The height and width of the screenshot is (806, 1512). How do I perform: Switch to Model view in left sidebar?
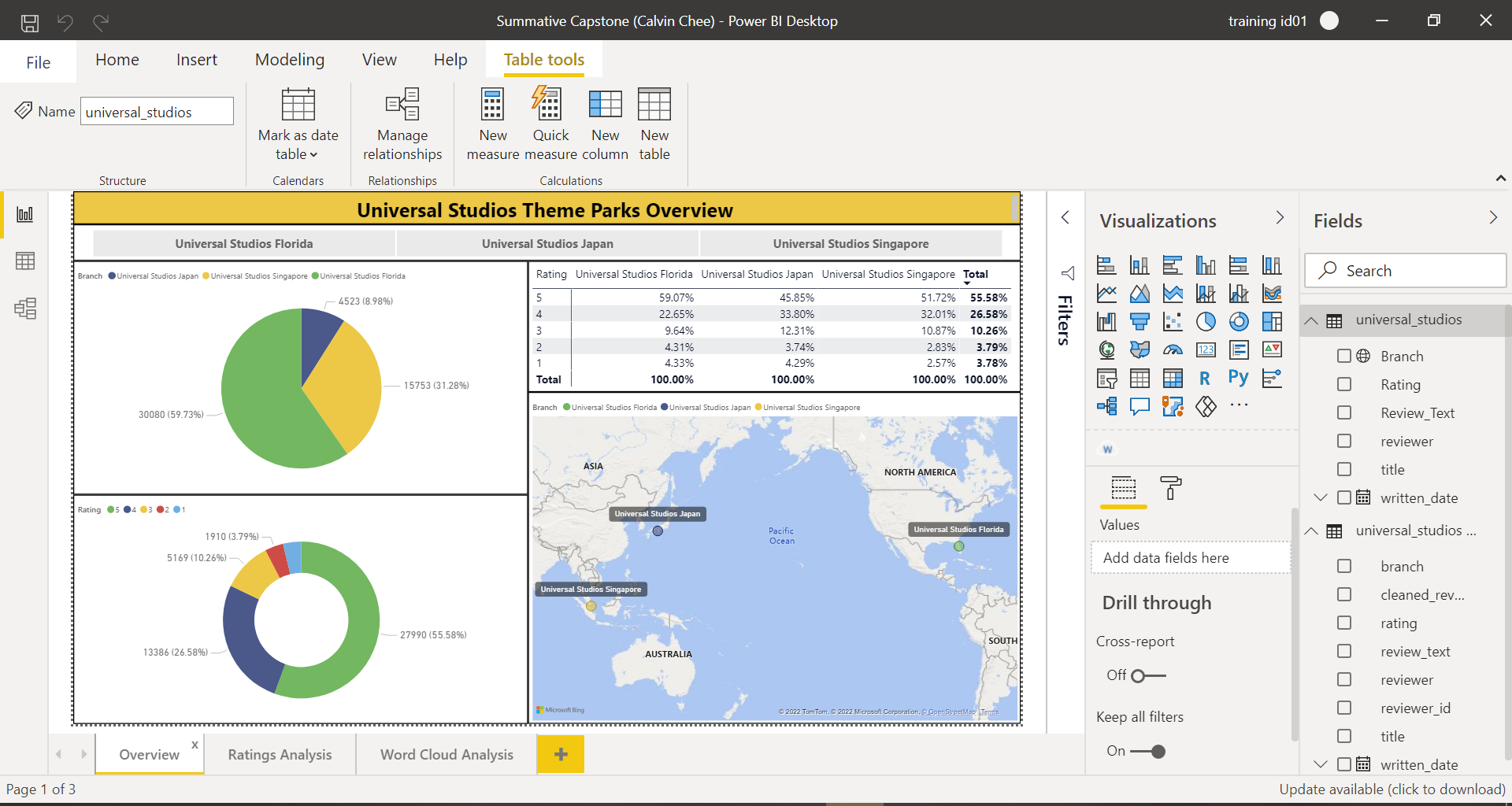coord(25,309)
